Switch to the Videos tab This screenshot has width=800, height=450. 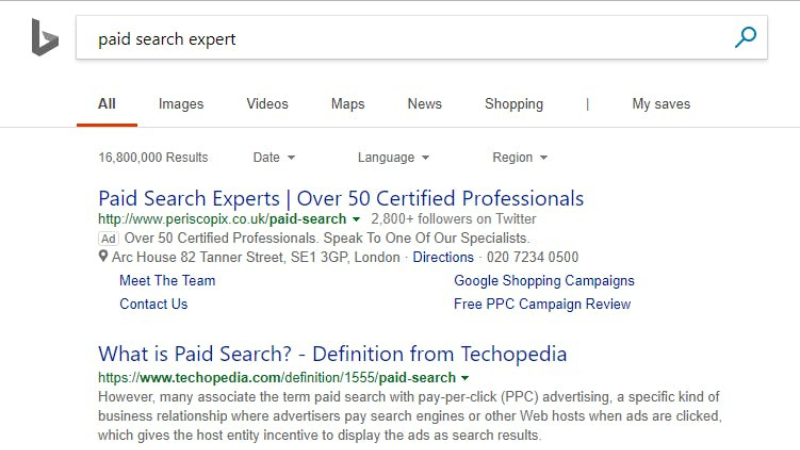click(x=267, y=104)
